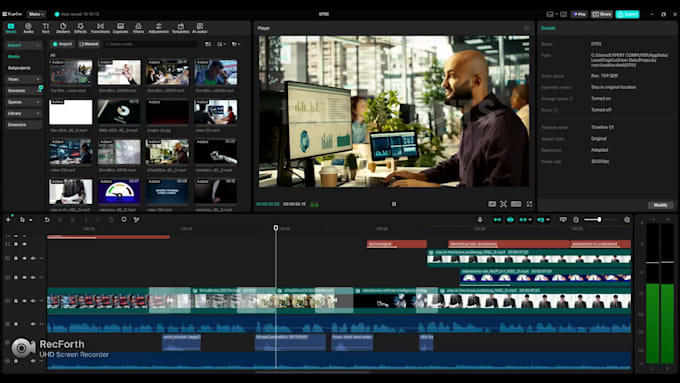Click the search media input field
Viewport: 680px width, 383px height.
(151, 44)
